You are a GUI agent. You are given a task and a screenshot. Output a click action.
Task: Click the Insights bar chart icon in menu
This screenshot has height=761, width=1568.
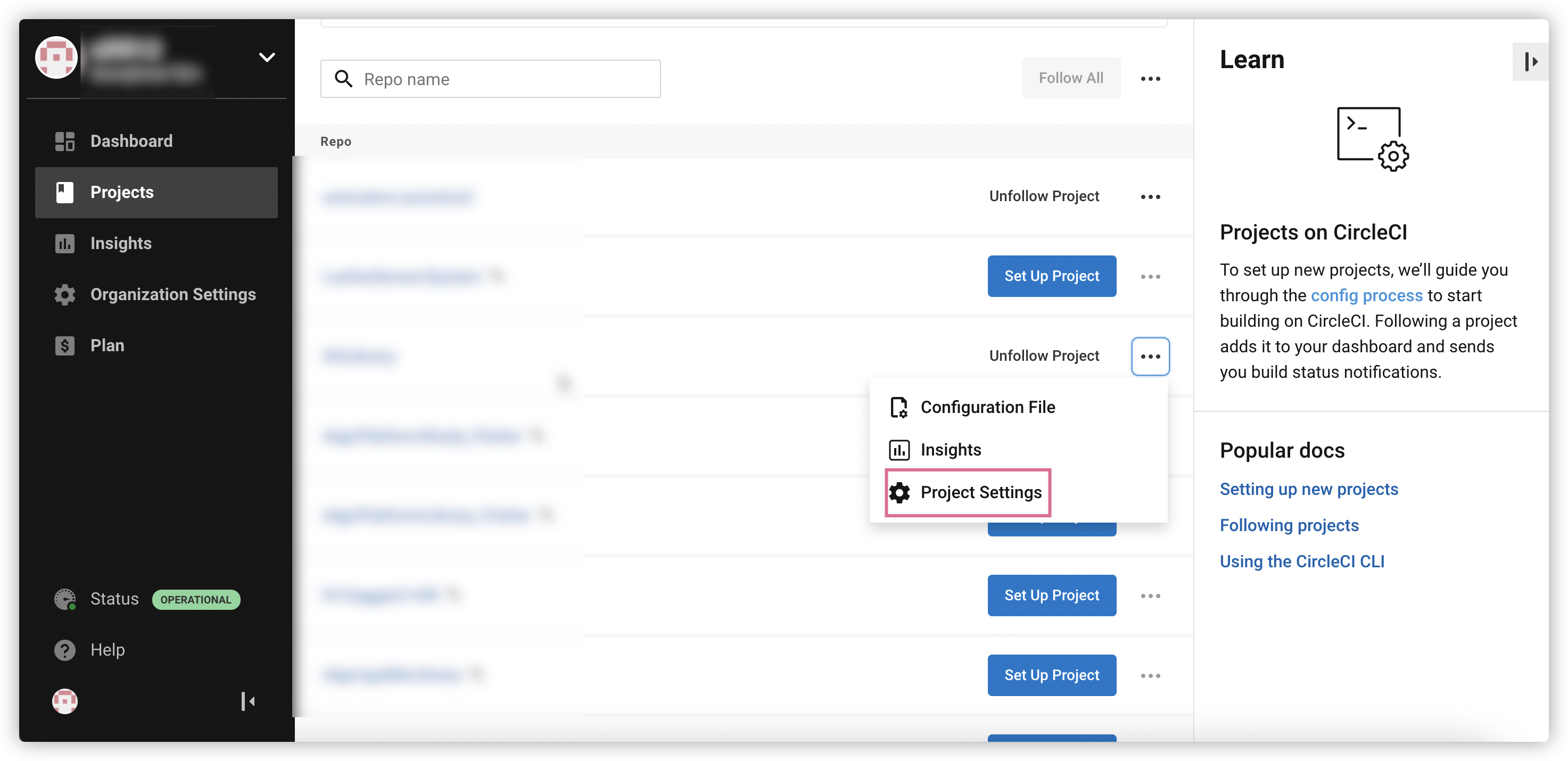[x=899, y=450]
